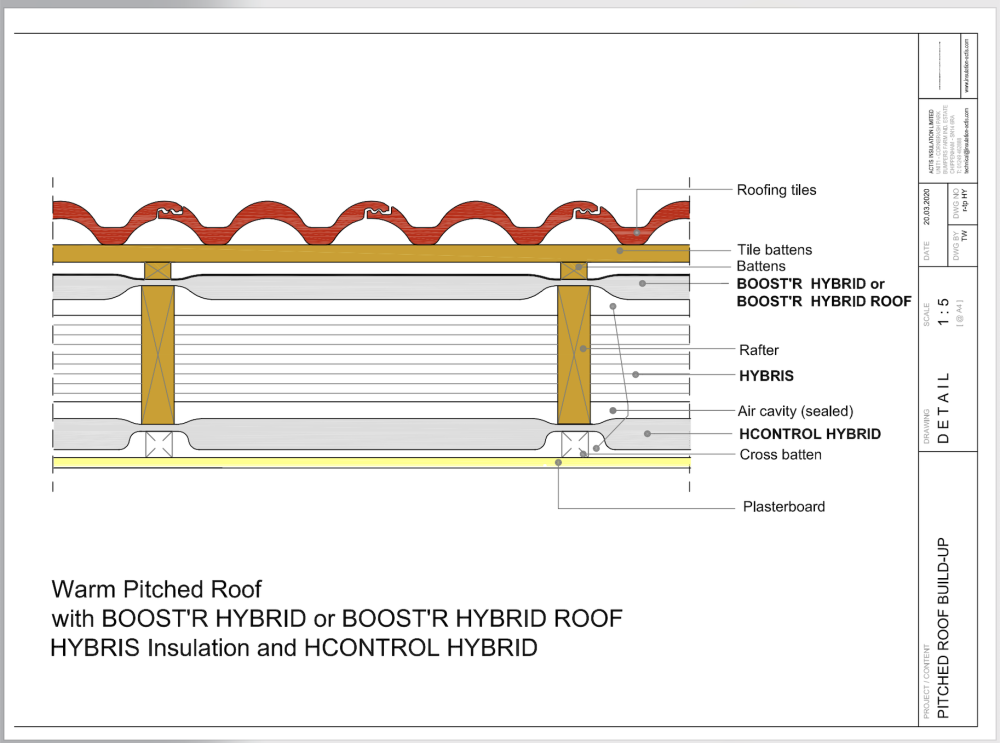The width and height of the screenshot is (1000, 743).
Task: Click the bold 'HYBRIS' label
Action: point(766,376)
